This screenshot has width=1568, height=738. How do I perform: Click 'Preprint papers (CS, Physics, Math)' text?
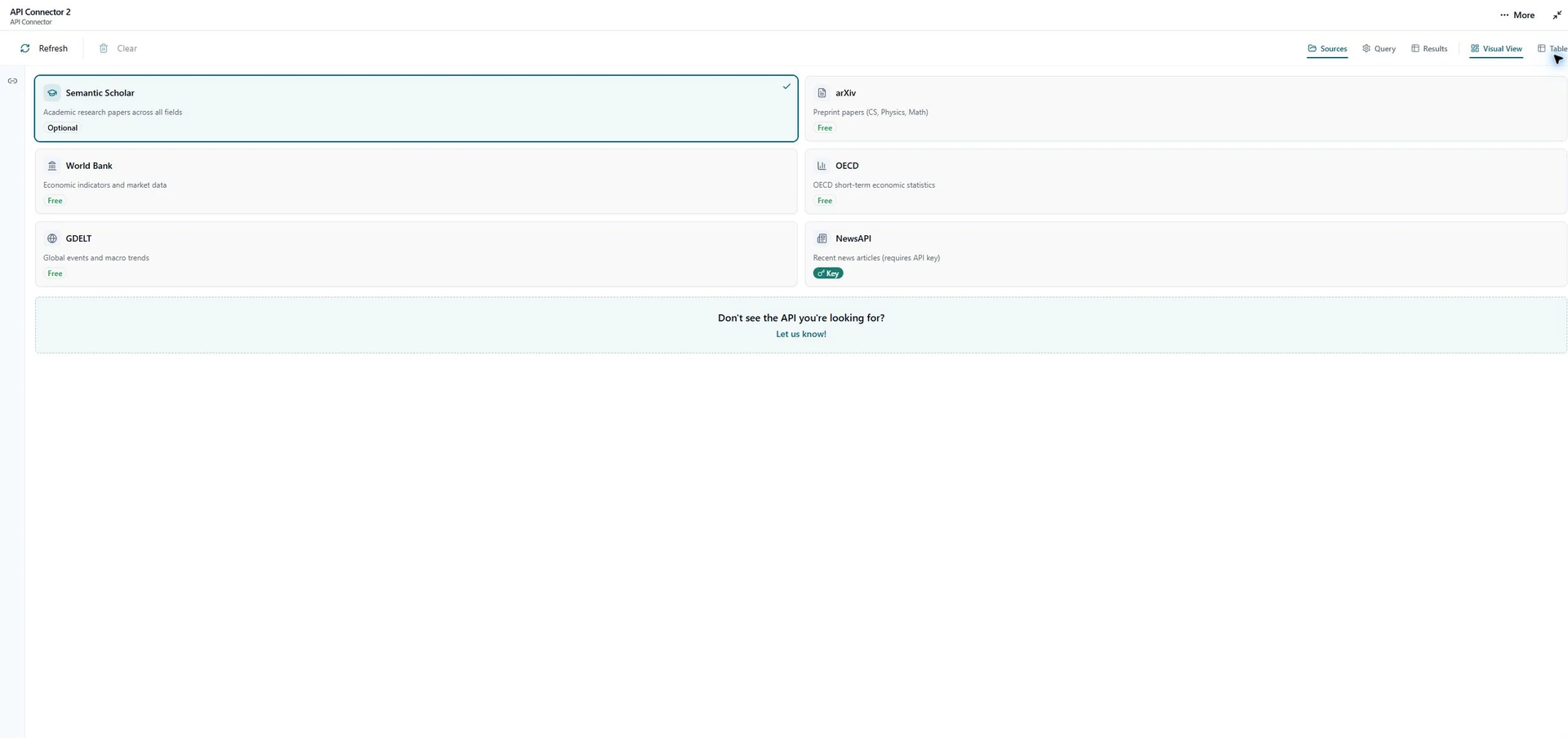[x=871, y=113]
